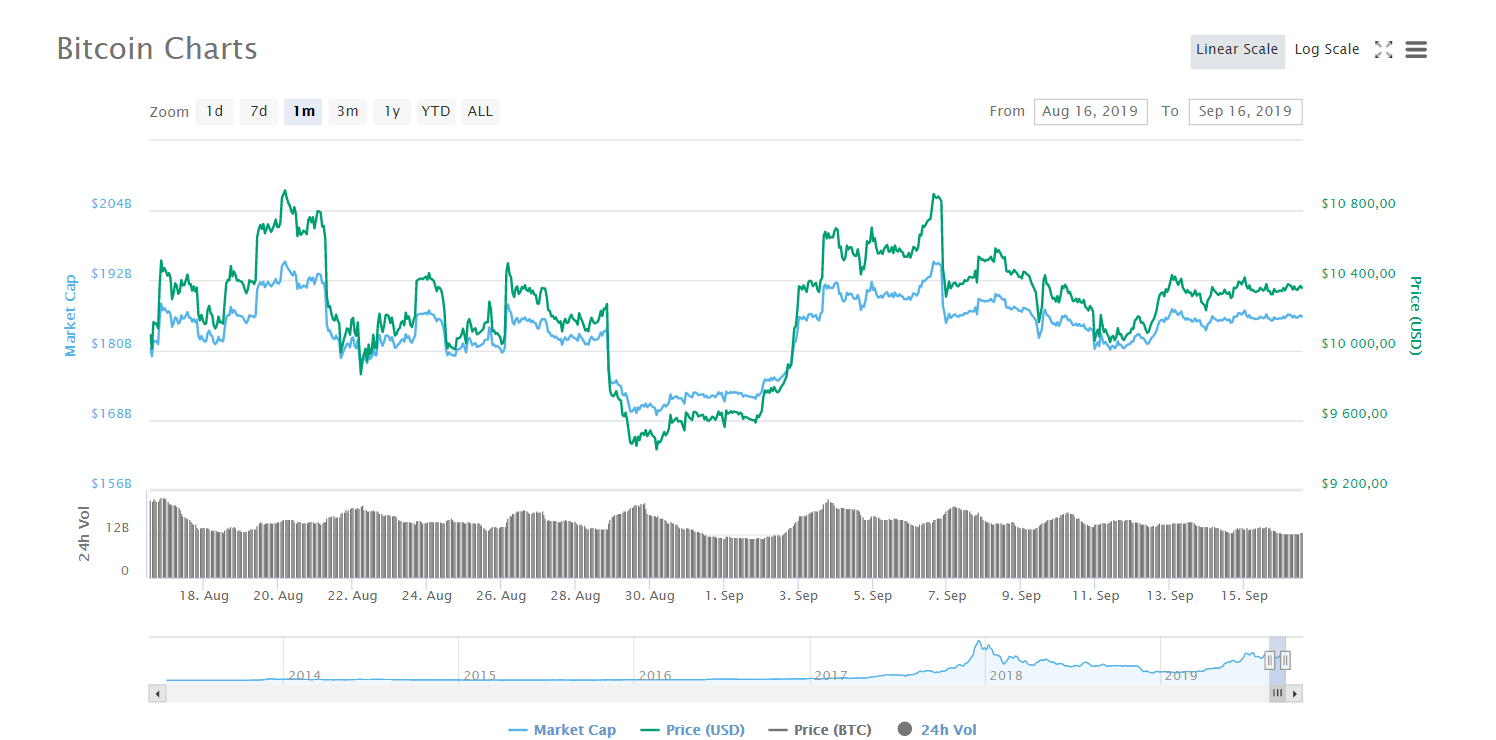Viewport: 1496px width, 740px height.
Task: Click the navigator scrollbar left arrow
Action: point(157,693)
